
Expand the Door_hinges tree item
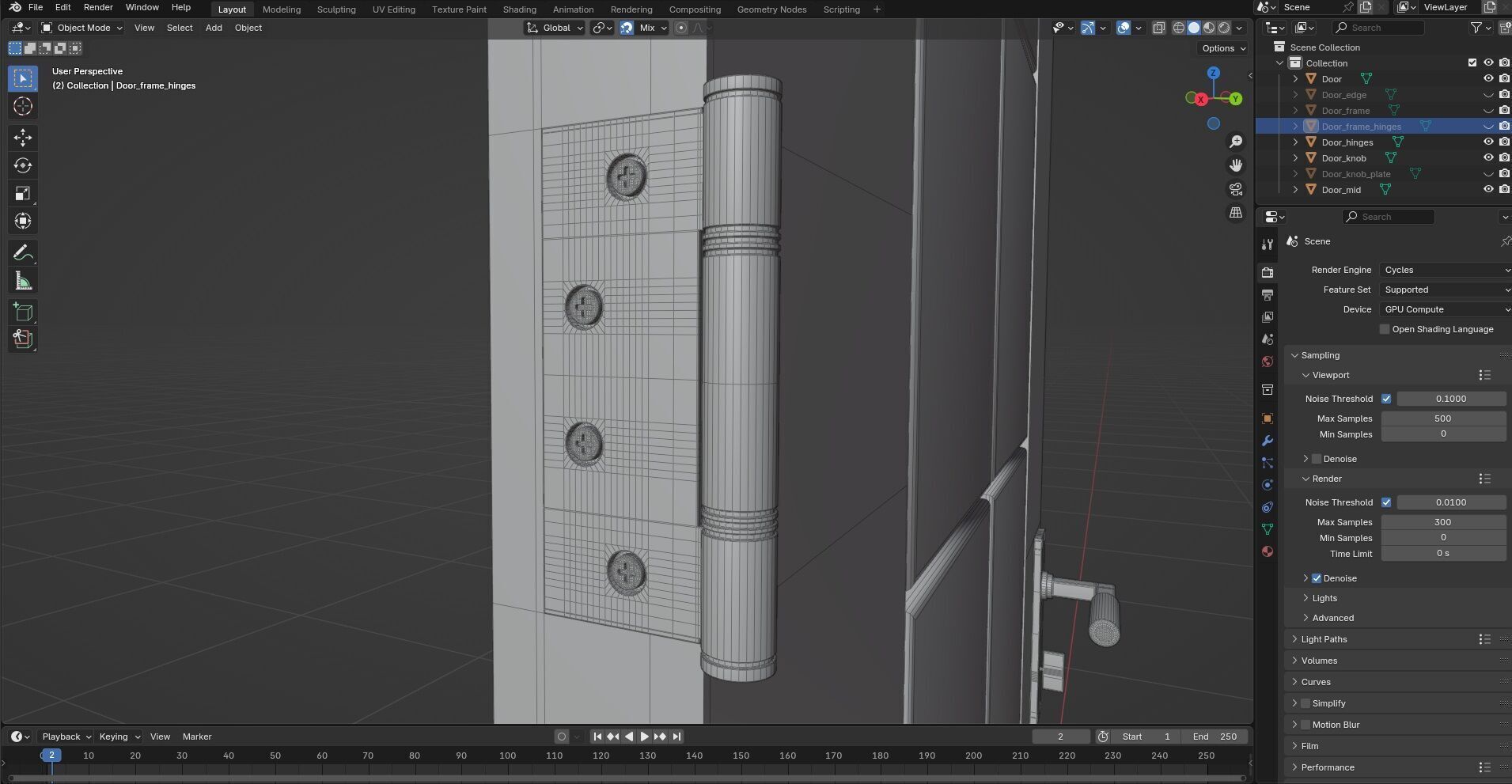pos(1295,142)
